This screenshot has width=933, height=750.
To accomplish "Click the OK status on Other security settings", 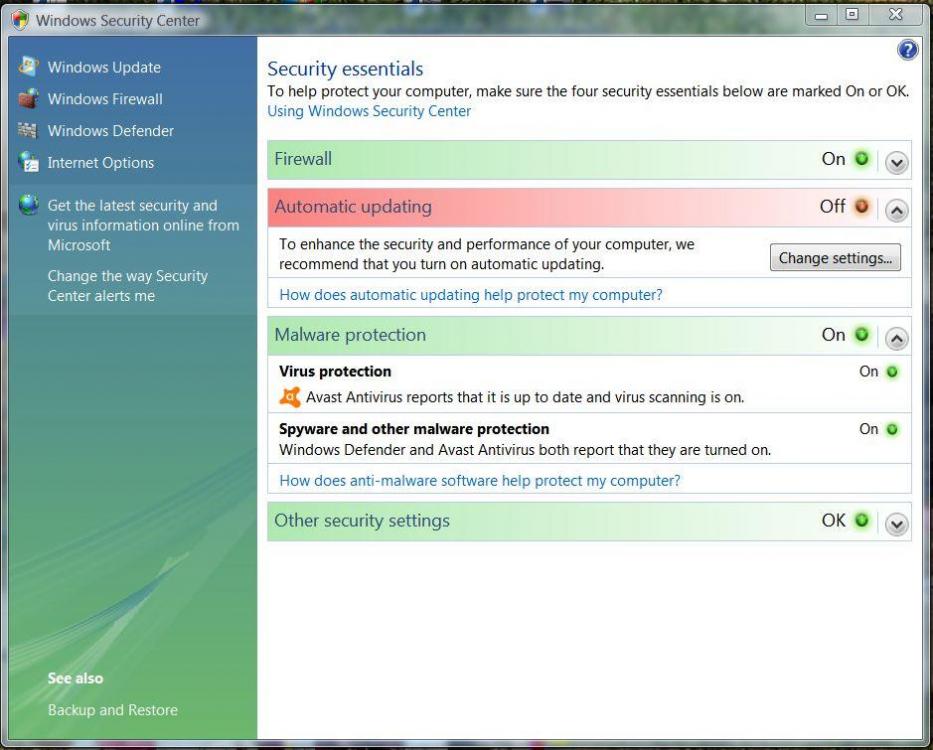I will [x=833, y=520].
